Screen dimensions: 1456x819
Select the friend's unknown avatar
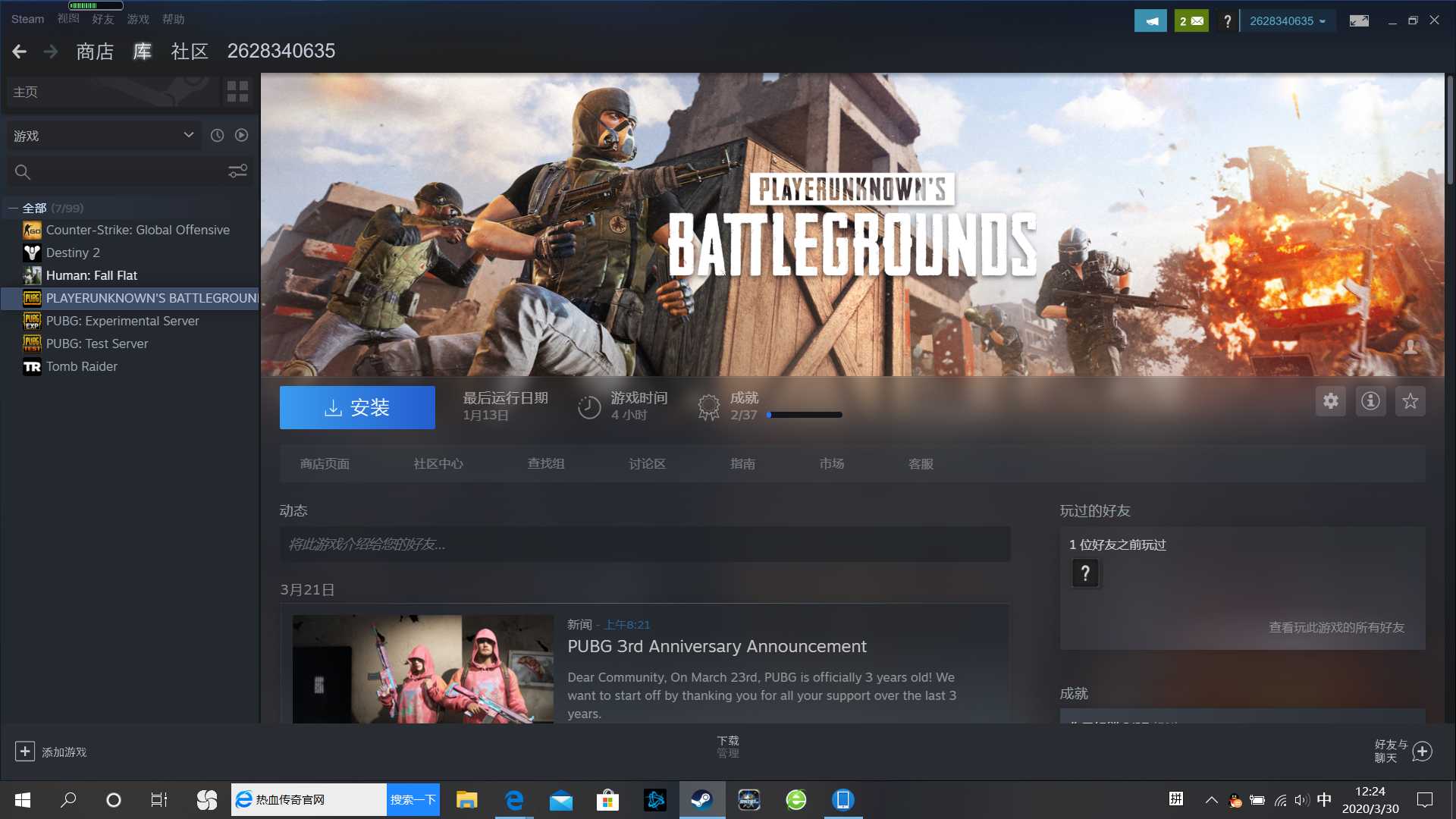pyautogui.click(x=1085, y=573)
